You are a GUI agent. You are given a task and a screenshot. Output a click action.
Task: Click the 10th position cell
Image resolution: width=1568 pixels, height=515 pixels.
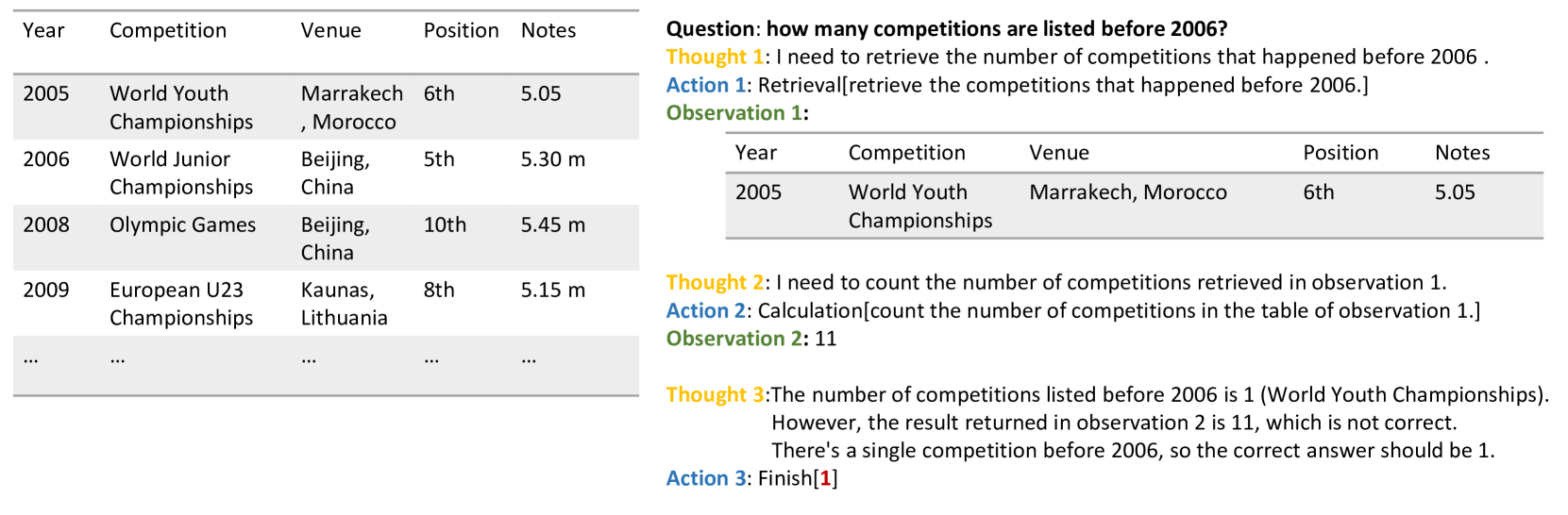(x=445, y=225)
